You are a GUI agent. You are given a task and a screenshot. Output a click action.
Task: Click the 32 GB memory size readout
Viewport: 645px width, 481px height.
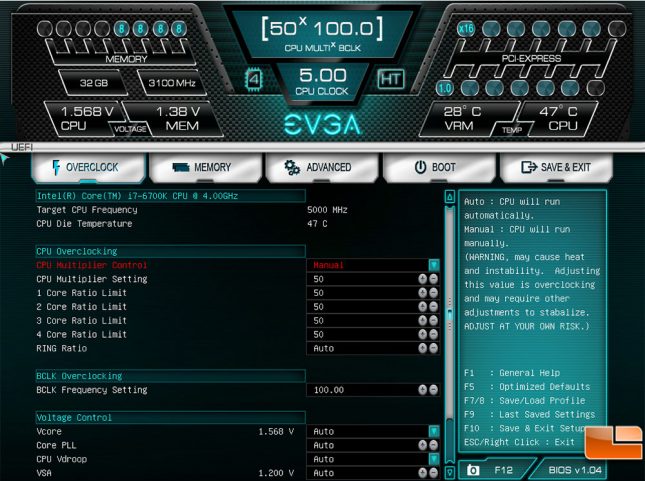pyautogui.click(x=94, y=83)
